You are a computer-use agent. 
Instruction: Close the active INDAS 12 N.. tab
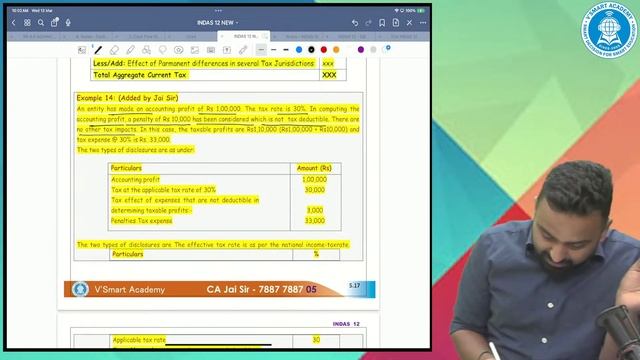[x=222, y=36]
